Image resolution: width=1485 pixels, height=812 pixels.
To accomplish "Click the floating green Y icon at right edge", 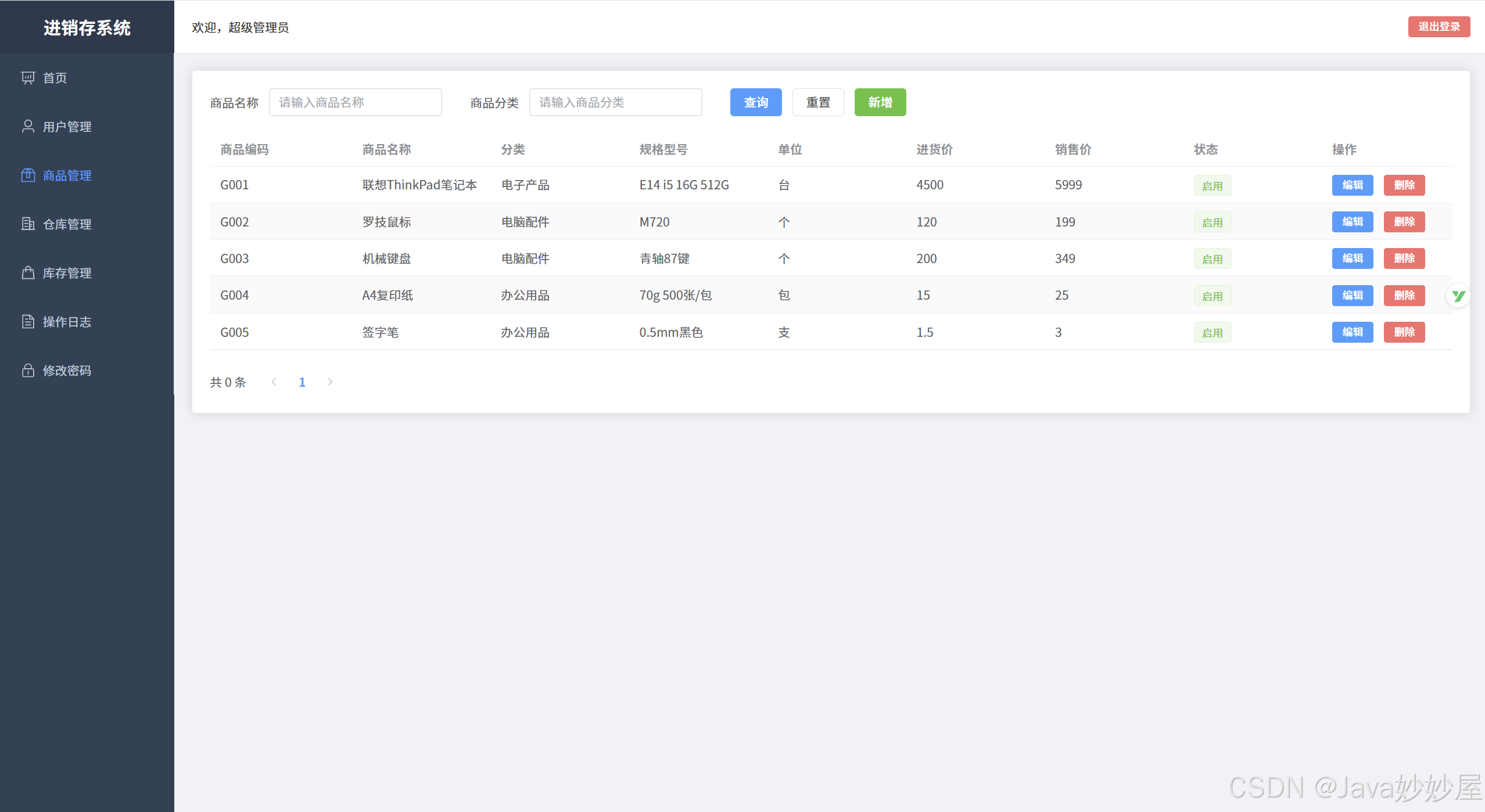I will (1458, 296).
